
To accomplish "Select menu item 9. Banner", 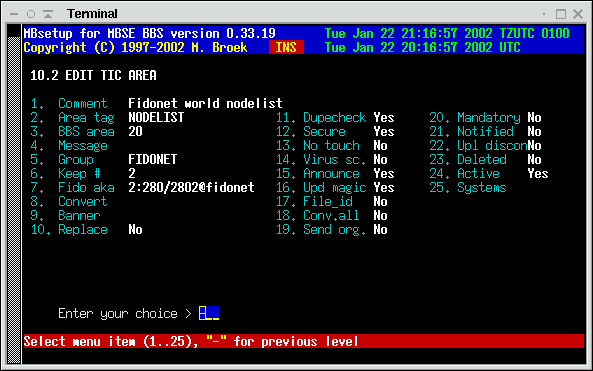I will [65, 215].
